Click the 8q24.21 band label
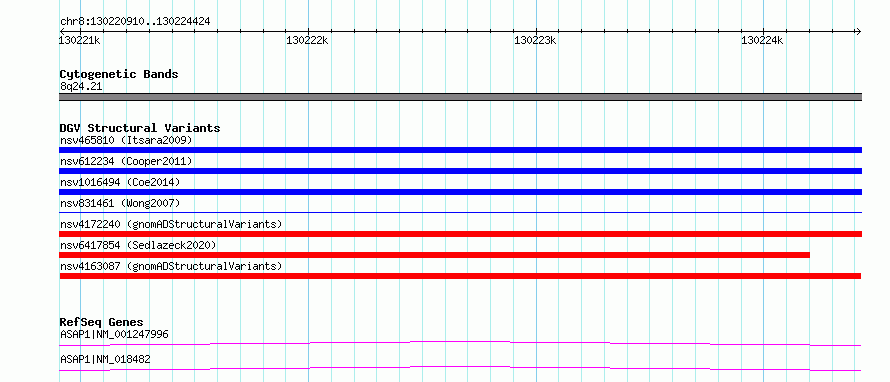Viewport: 890px width, 382px height. point(81,87)
